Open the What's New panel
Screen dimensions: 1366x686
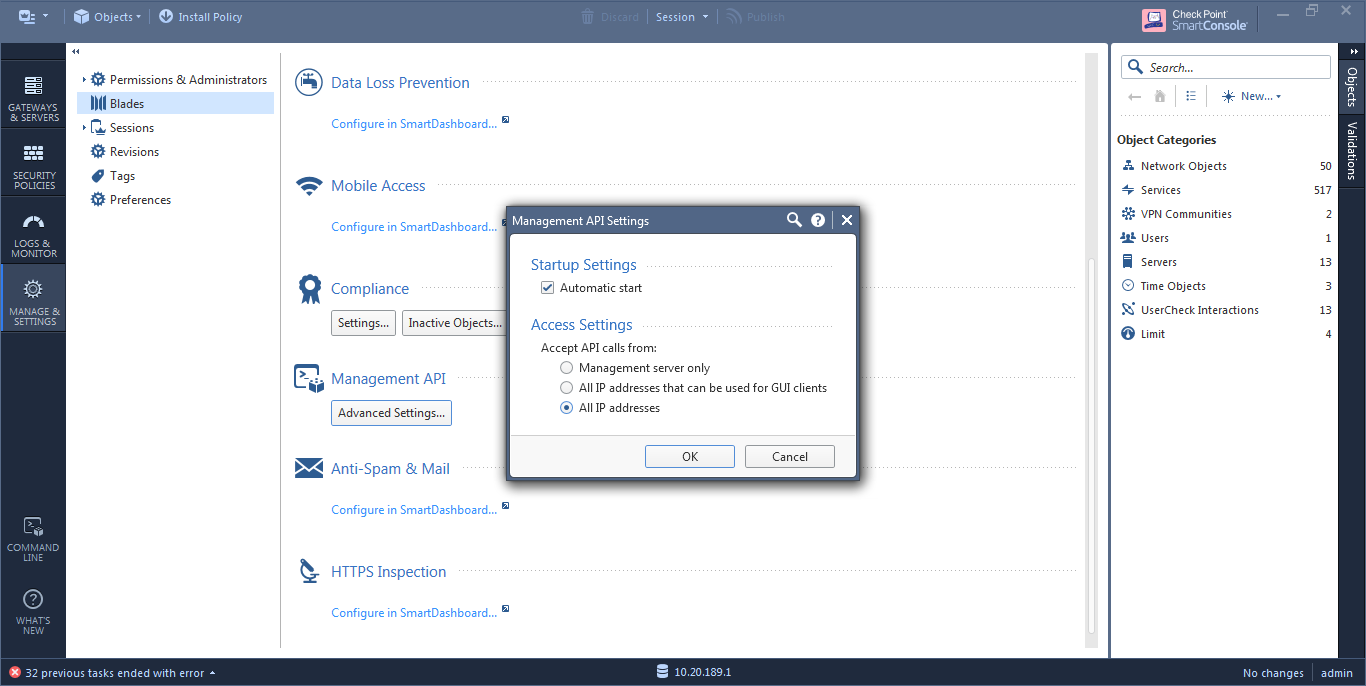pos(33,611)
